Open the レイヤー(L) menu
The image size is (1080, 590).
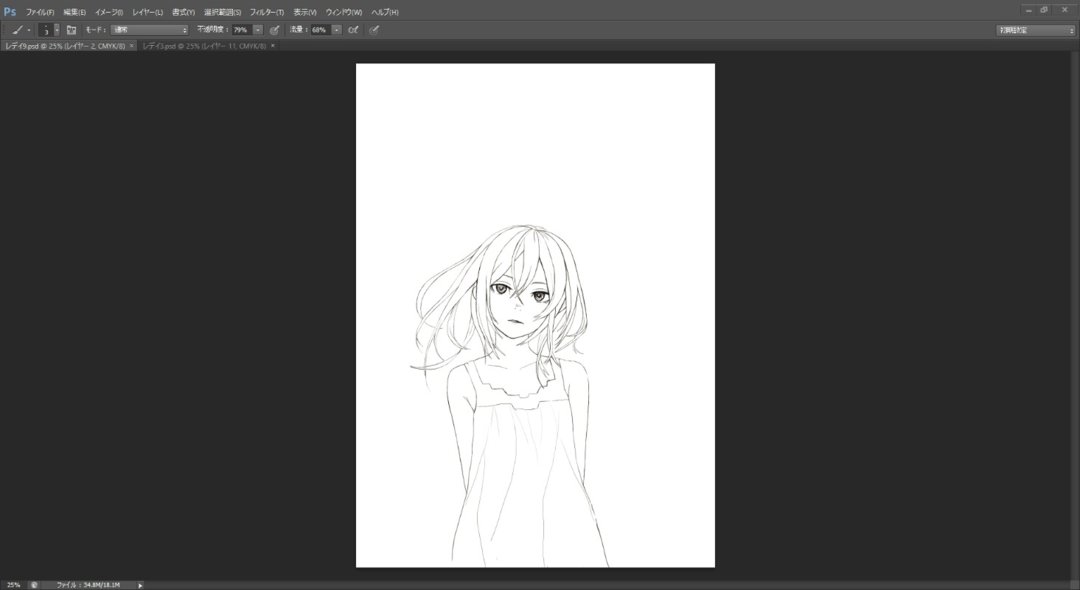(x=147, y=12)
